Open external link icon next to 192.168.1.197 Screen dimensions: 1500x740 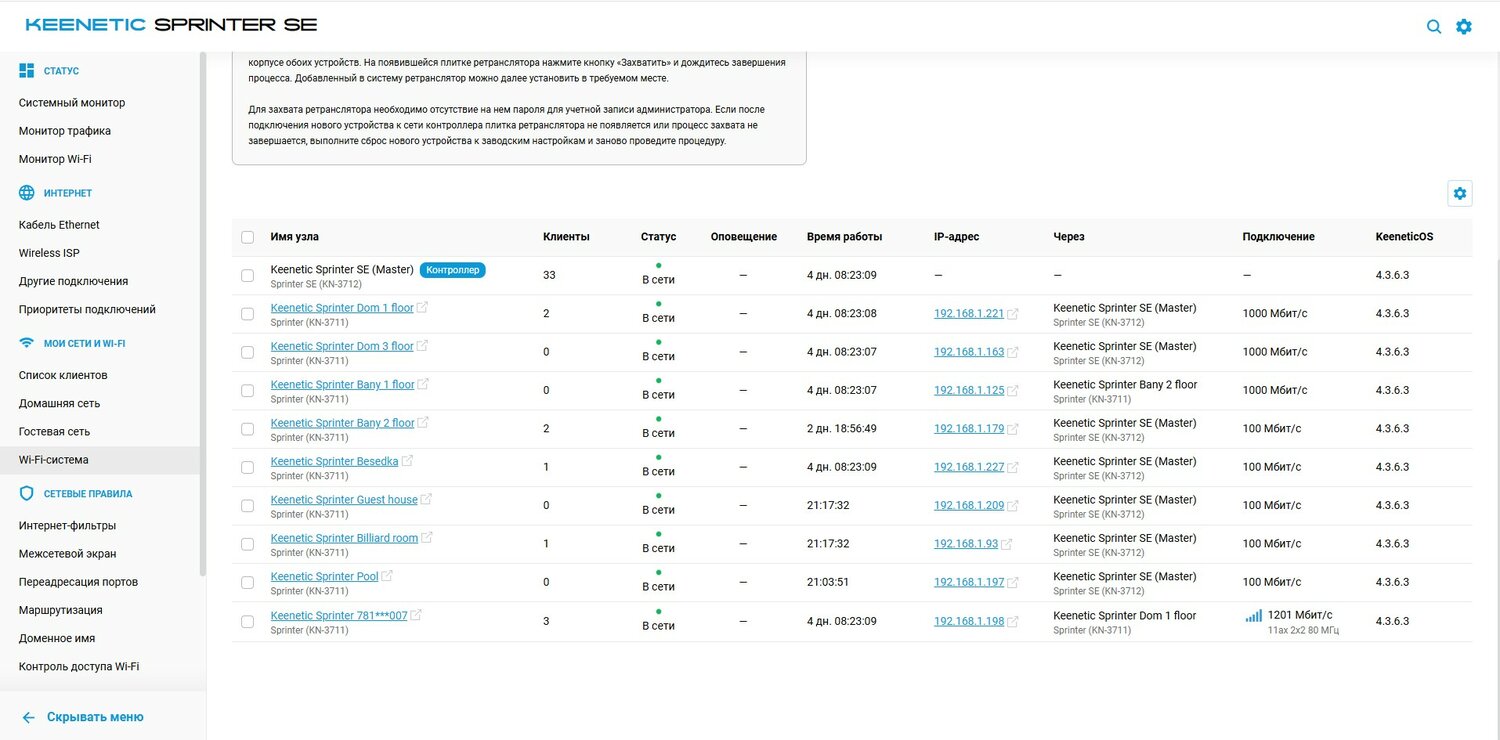[1013, 582]
